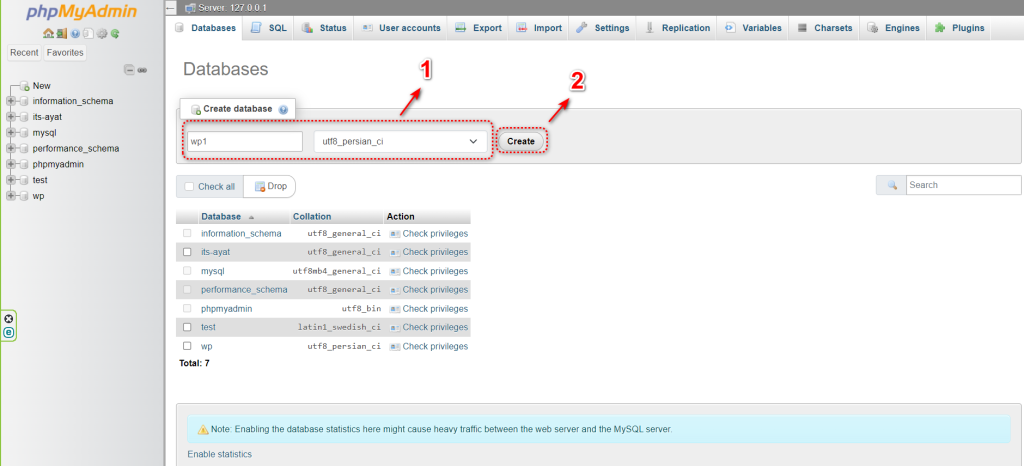This screenshot has width=1024, height=466.
Task: Click the mysql database cylinder icon in tree
Action: click(24, 133)
